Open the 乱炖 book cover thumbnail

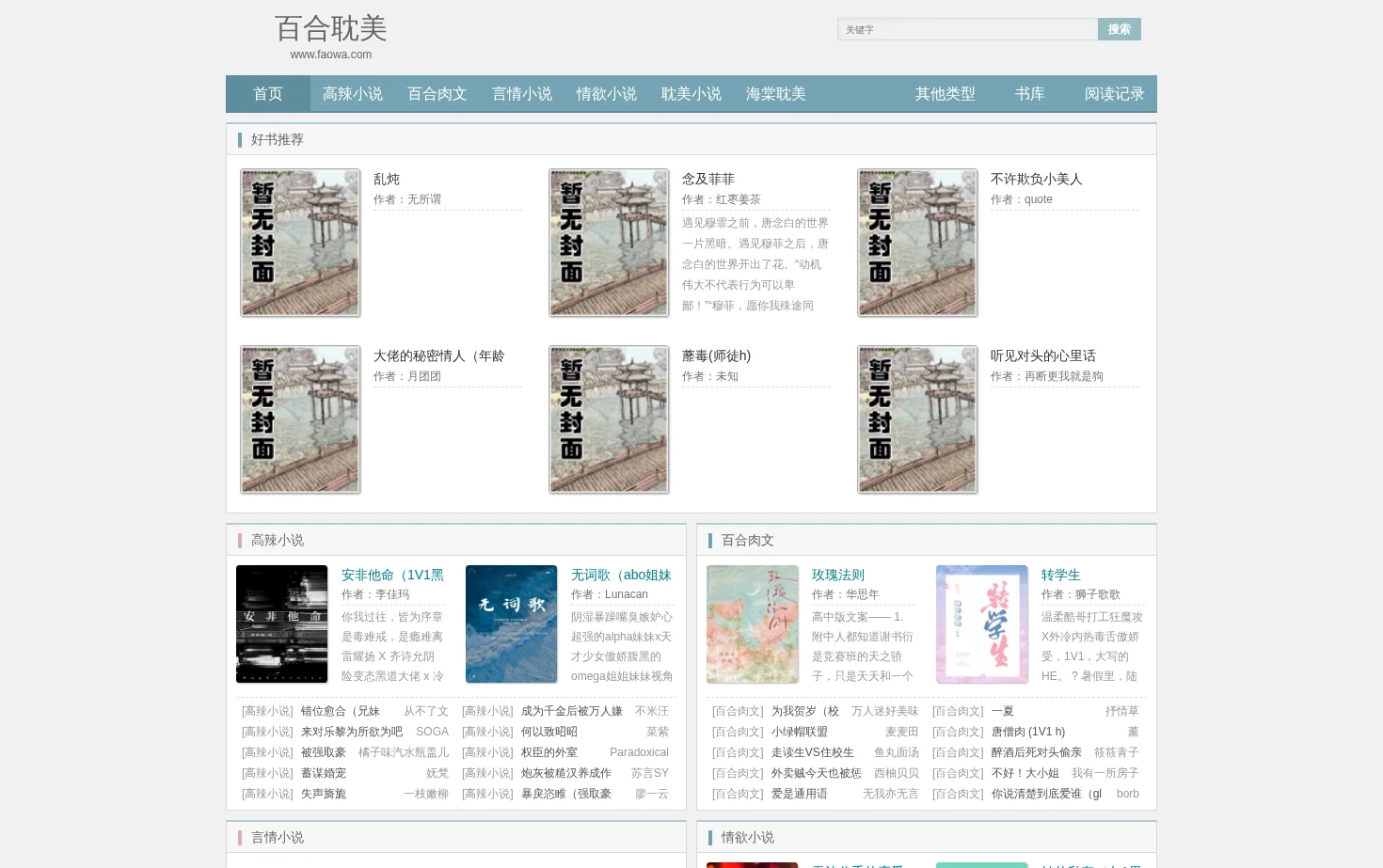click(x=300, y=243)
